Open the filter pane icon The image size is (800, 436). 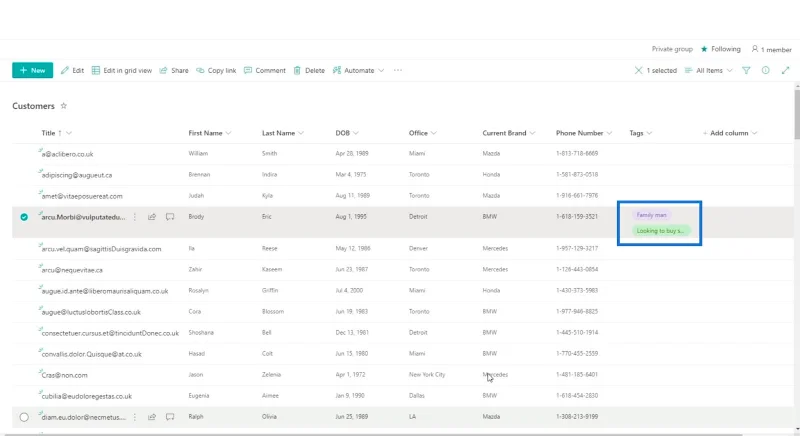[746, 70]
